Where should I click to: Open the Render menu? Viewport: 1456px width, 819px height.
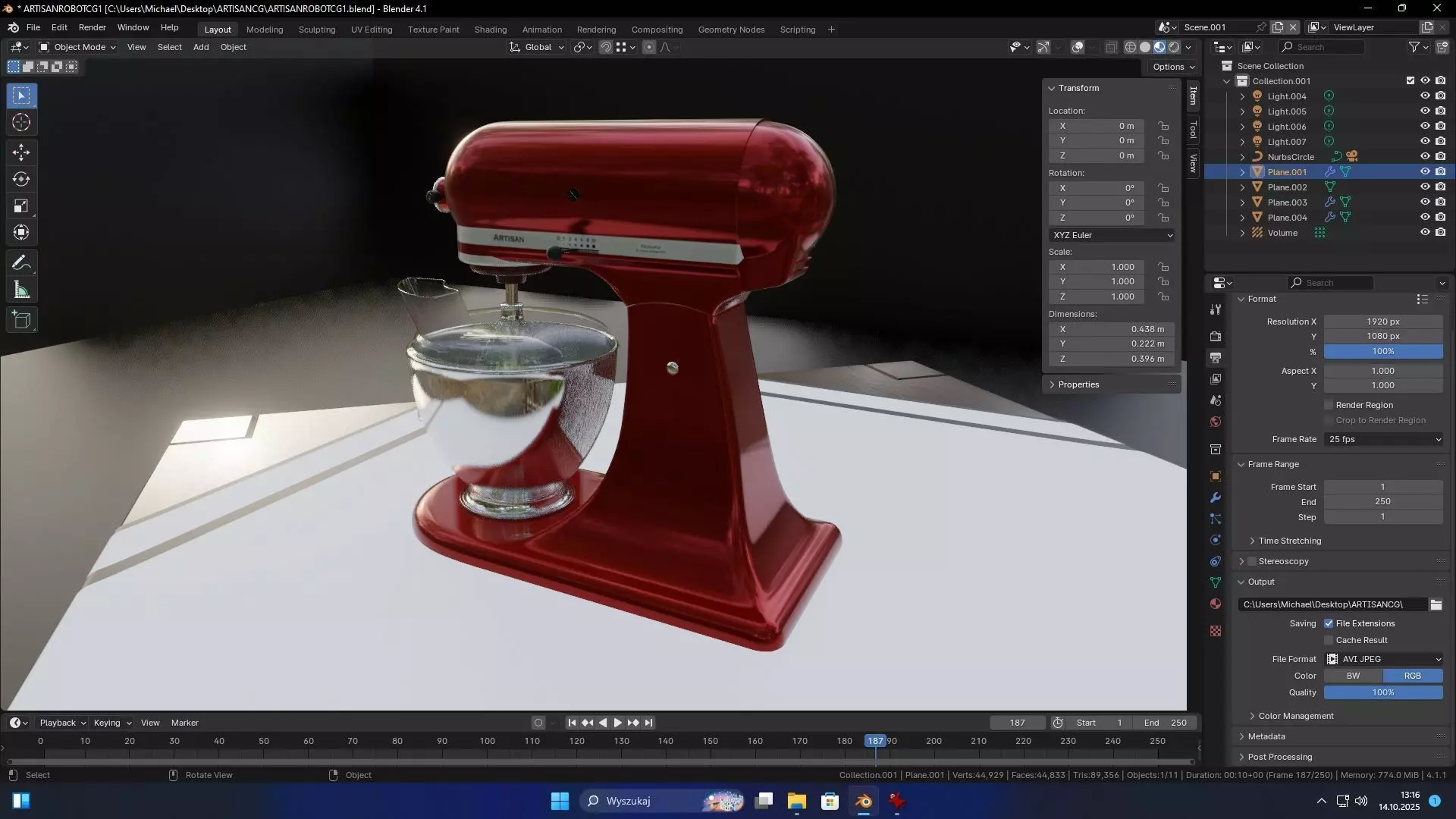click(x=92, y=27)
